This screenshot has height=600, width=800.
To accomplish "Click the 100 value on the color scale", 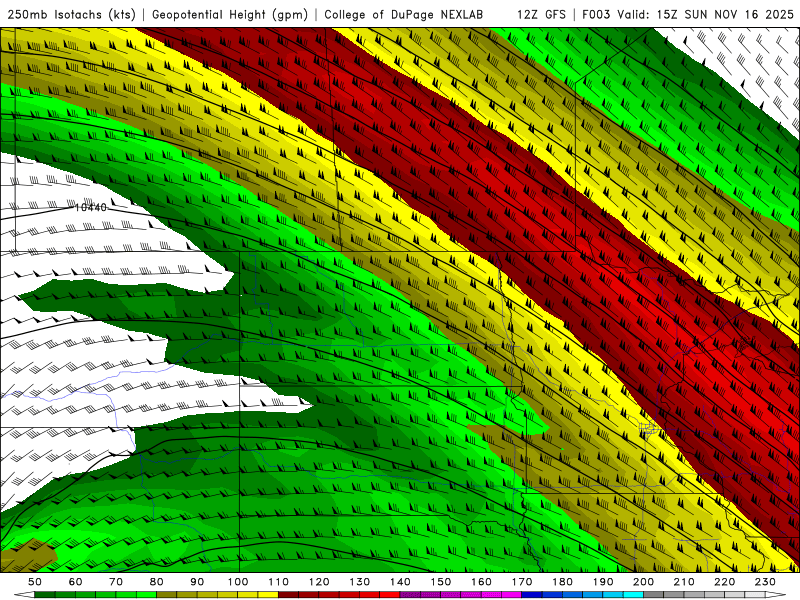I will [x=238, y=582].
